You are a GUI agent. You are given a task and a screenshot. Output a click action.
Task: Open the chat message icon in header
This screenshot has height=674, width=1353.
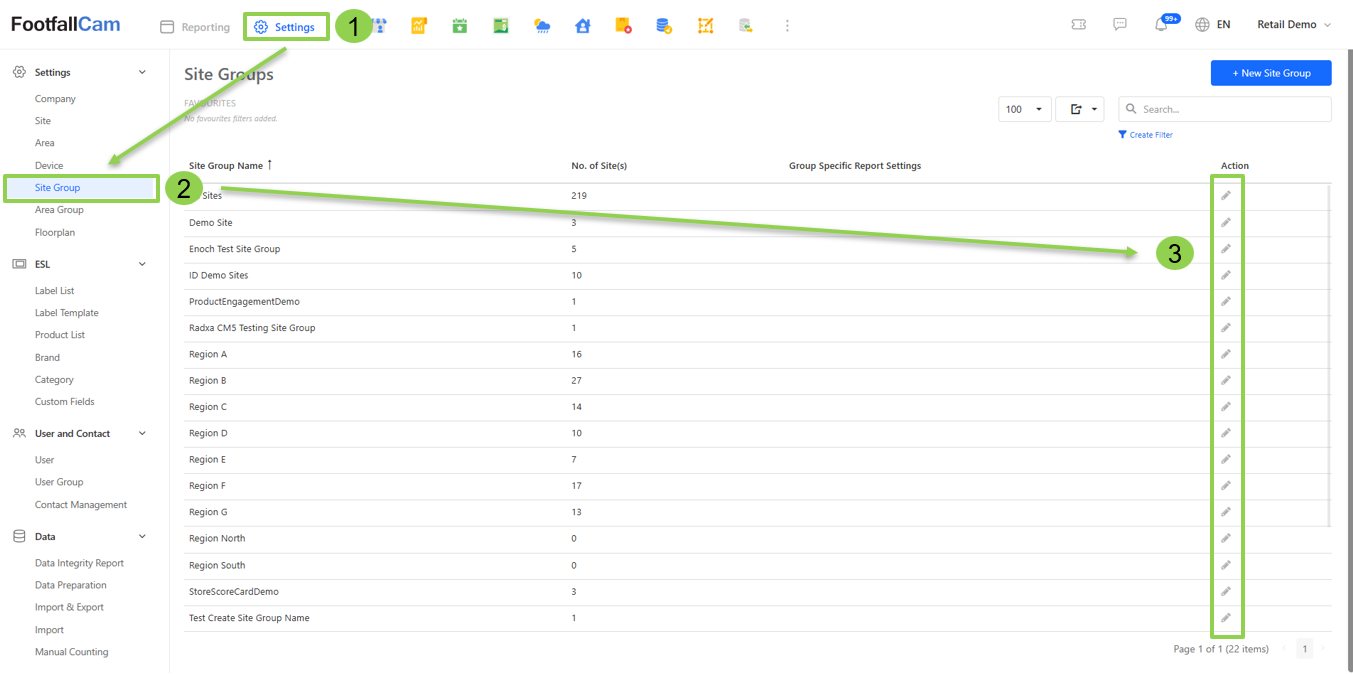[1120, 26]
